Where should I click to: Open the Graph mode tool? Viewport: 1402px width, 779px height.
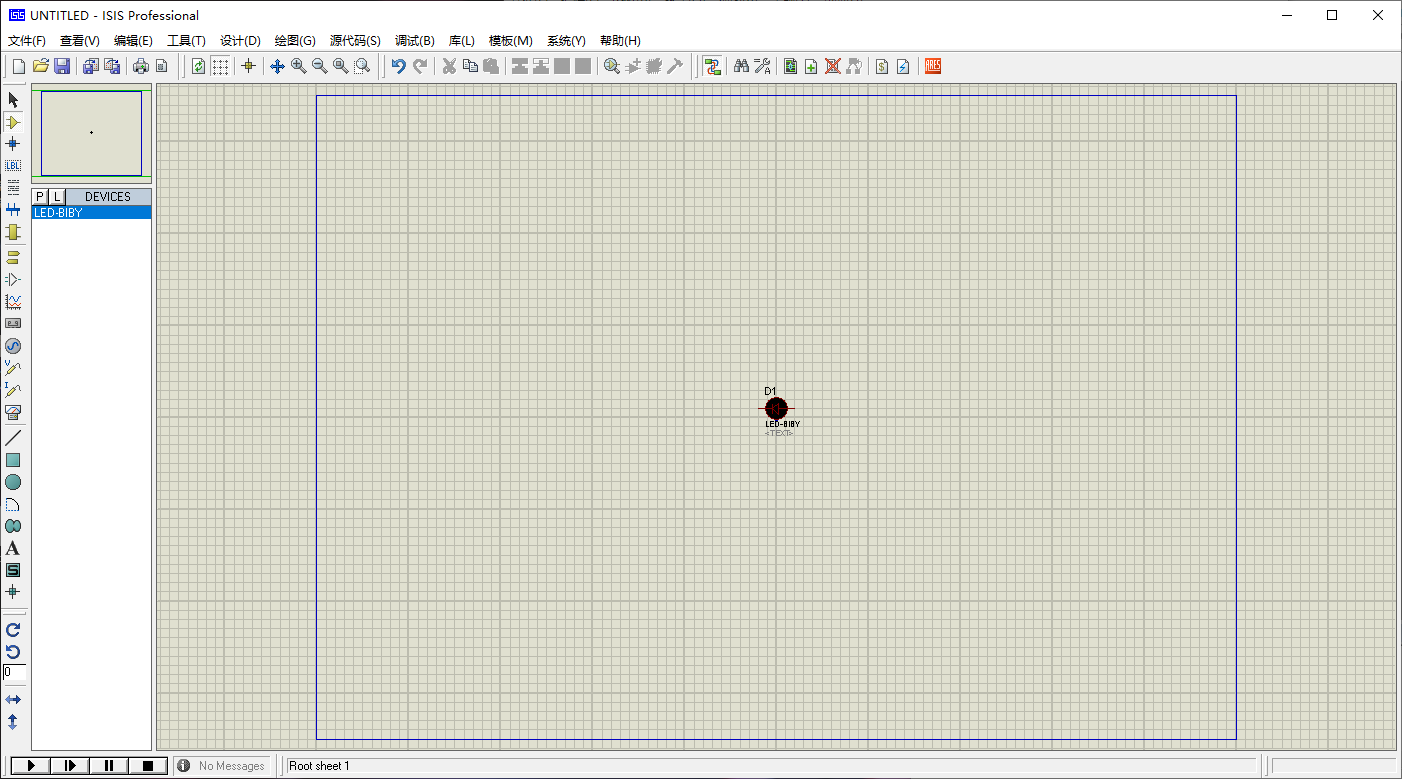pos(13,301)
